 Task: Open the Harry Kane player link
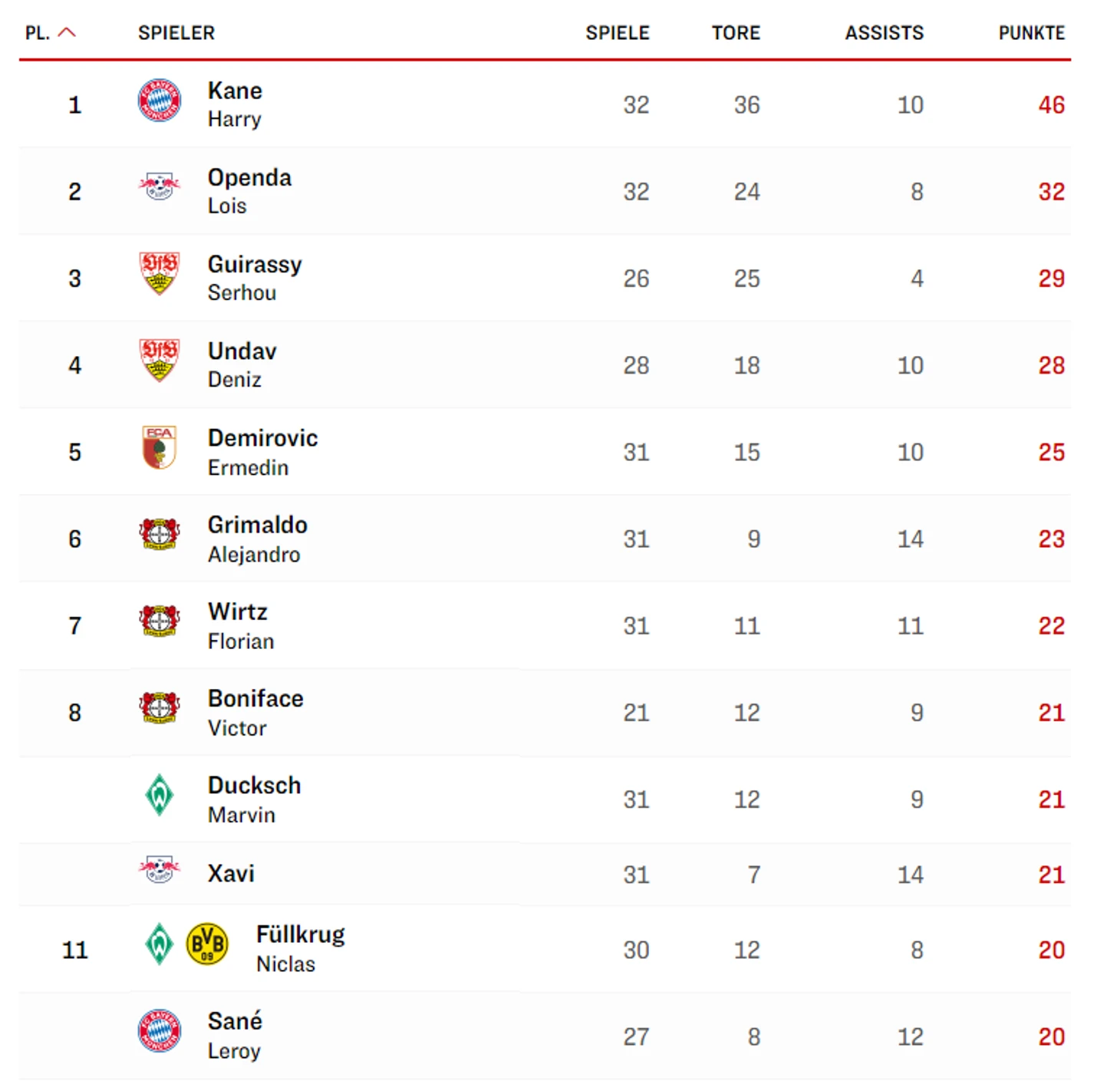click(236, 104)
